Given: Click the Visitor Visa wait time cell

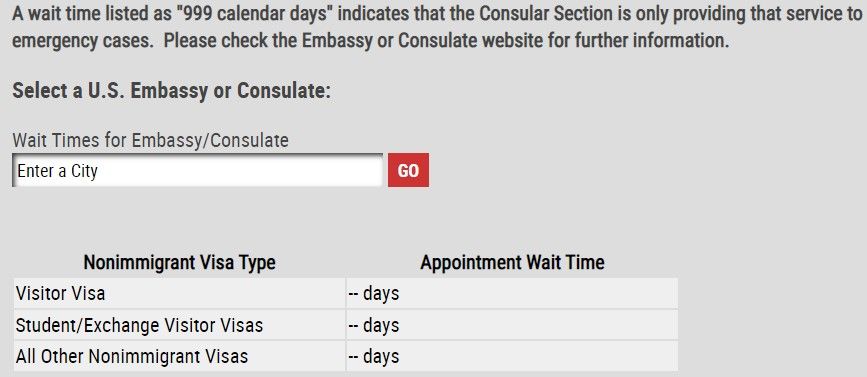Looking at the screenshot, I should (512, 294).
